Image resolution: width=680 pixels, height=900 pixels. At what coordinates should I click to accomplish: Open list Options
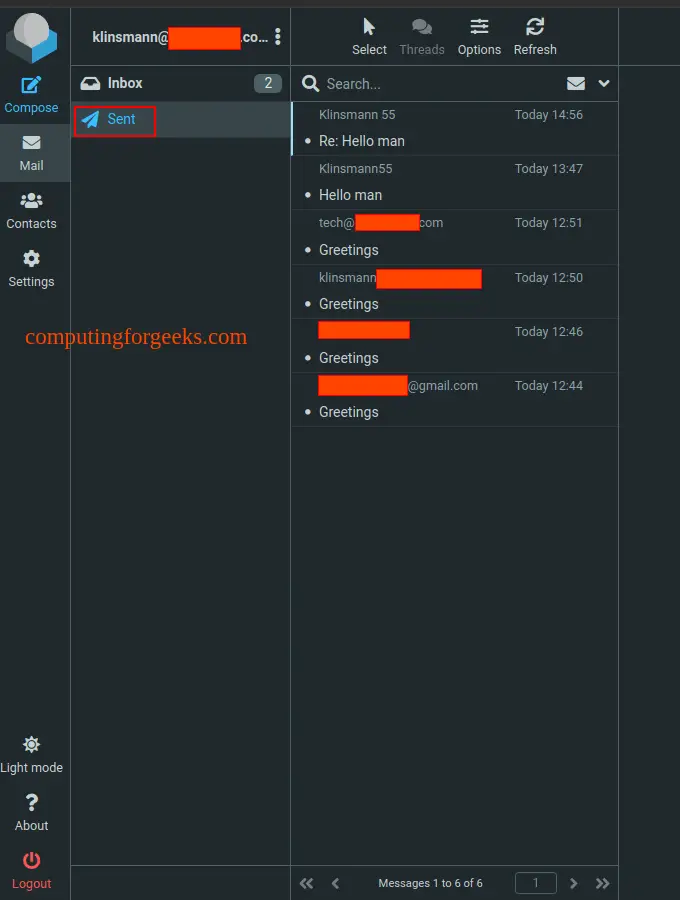coord(479,37)
